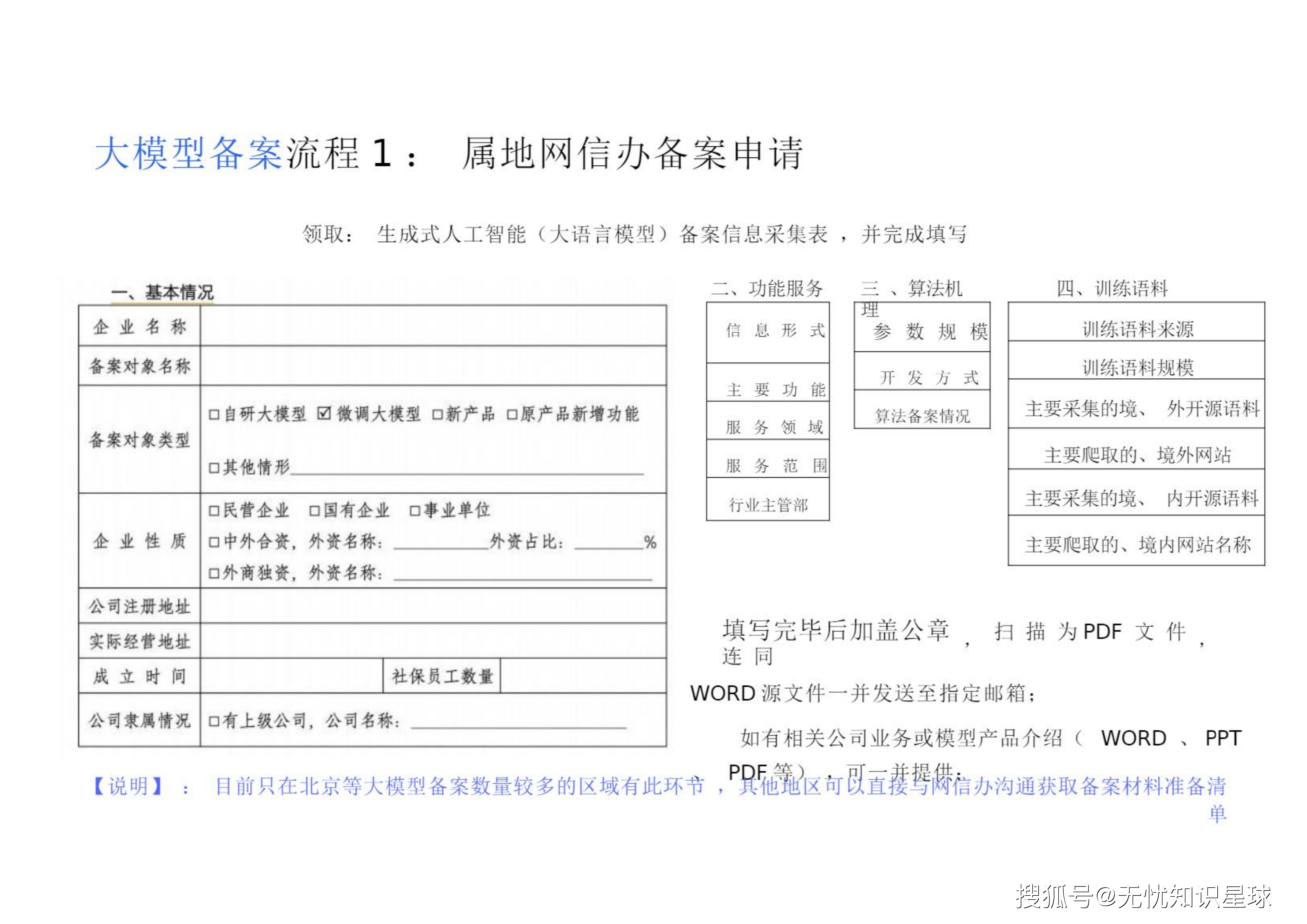
Task: Click the 公司注册地址 input field
Action: click(433, 606)
